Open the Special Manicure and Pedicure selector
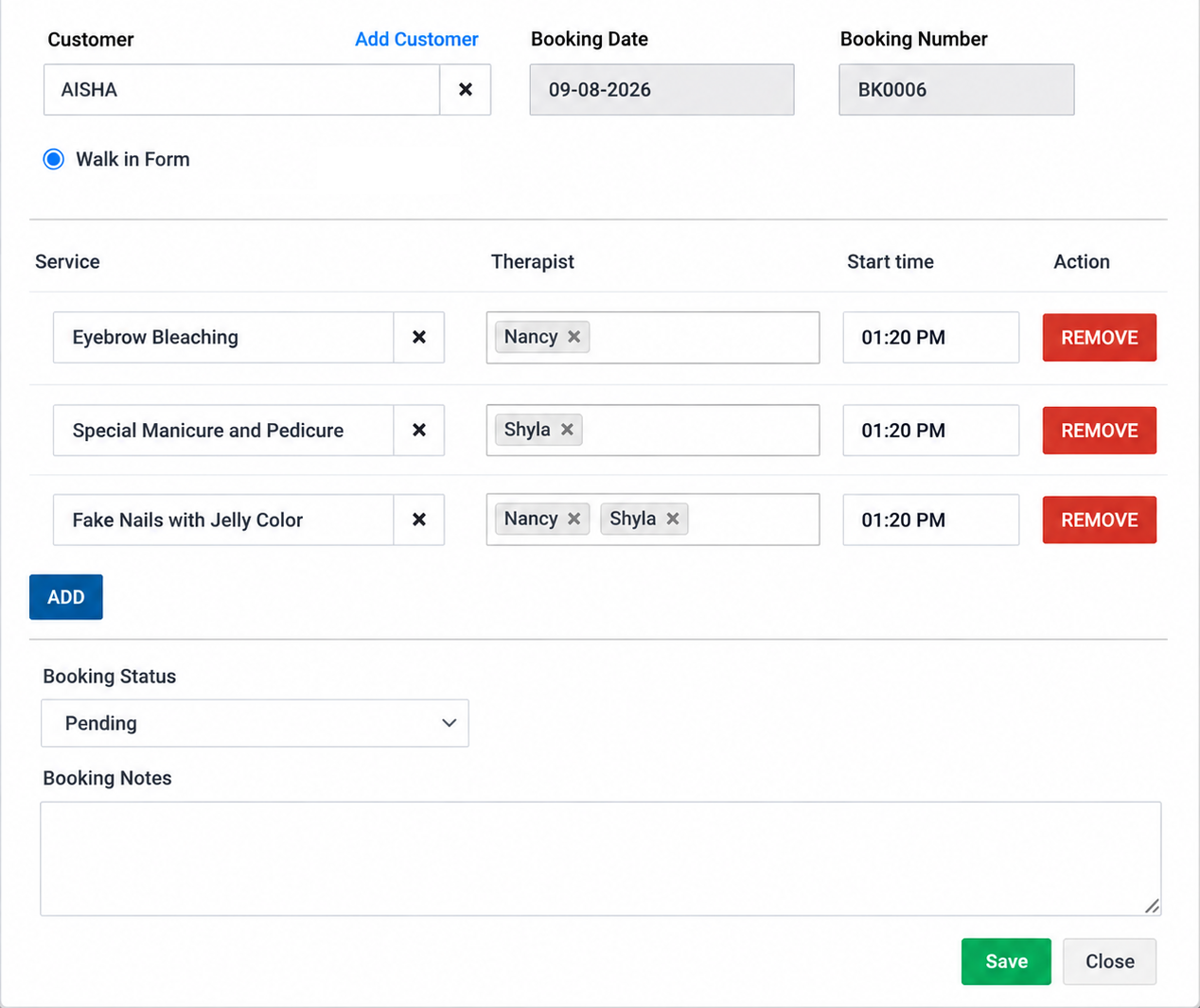 (223, 430)
